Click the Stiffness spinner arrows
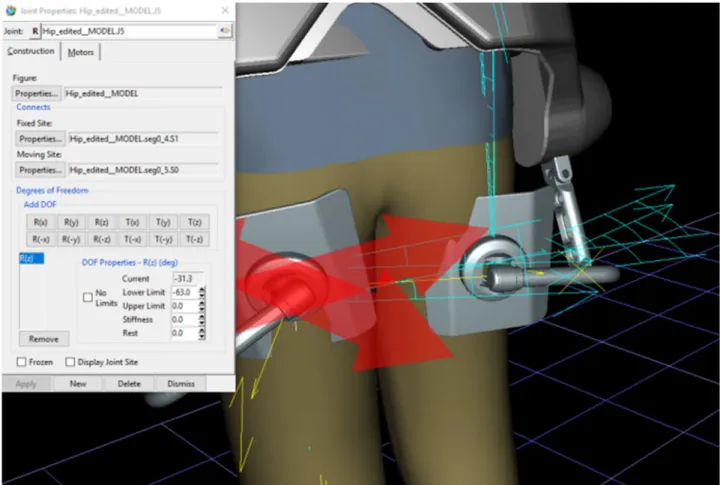The width and height of the screenshot is (726, 485). coord(202,319)
